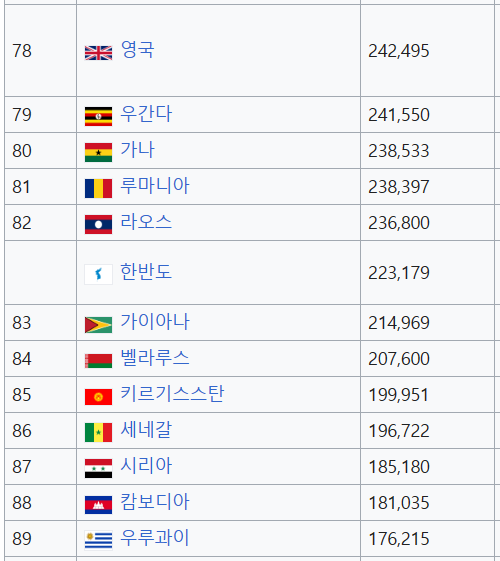Select the area value 181,035
500x561 pixels.
click(x=399, y=503)
